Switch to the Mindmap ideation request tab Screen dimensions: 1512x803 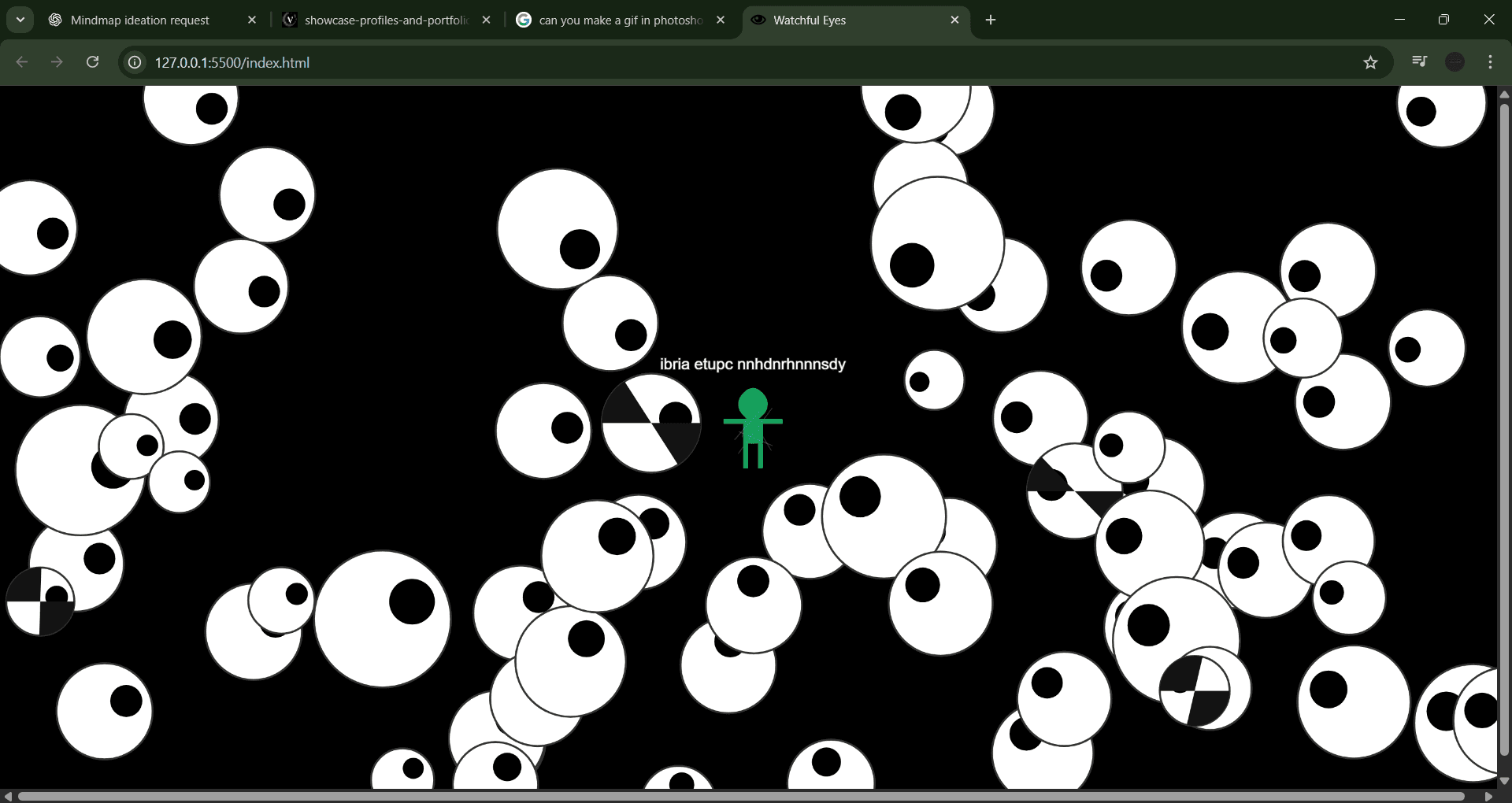click(x=139, y=20)
